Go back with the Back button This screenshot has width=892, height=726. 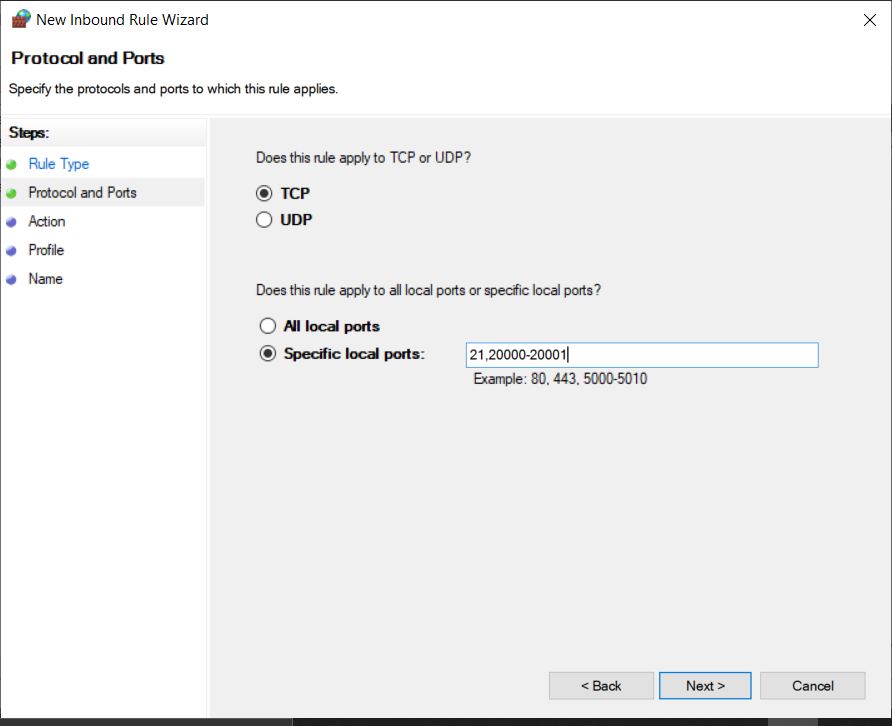(x=601, y=685)
